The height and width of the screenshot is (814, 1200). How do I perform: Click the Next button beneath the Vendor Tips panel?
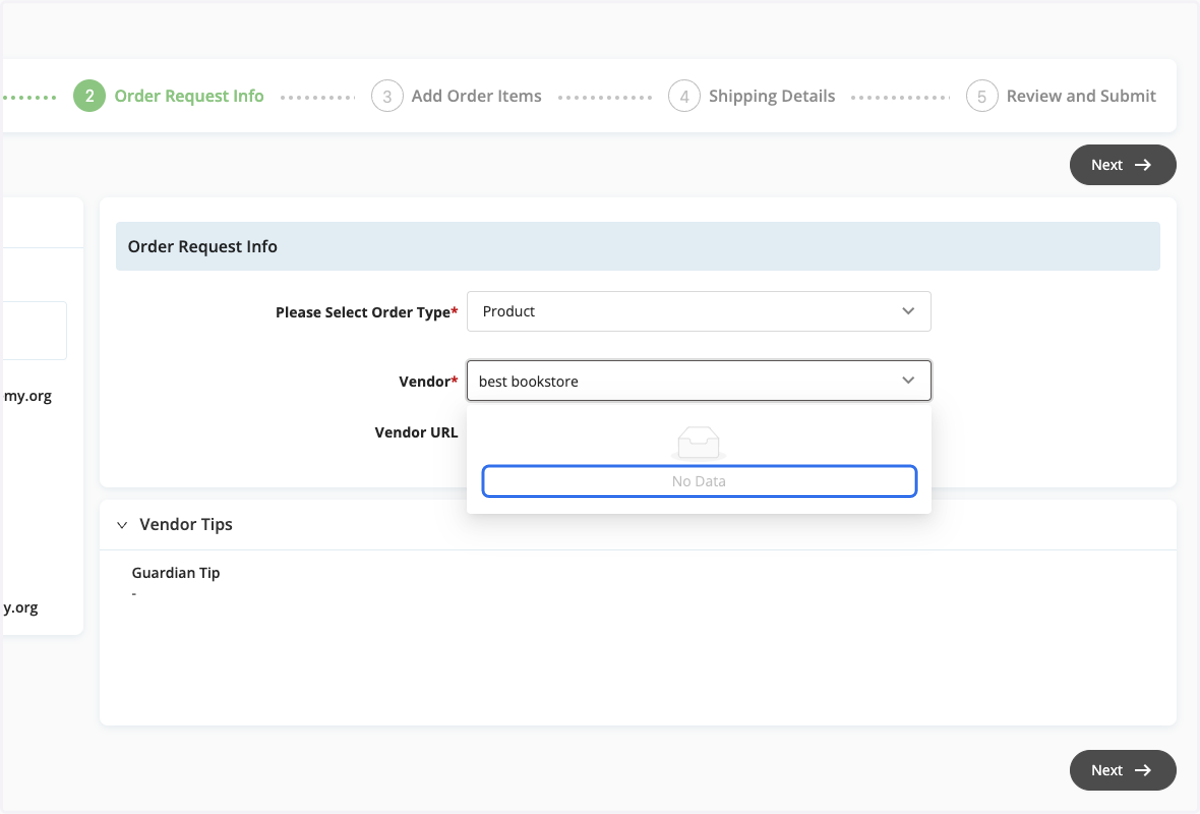pos(1123,770)
